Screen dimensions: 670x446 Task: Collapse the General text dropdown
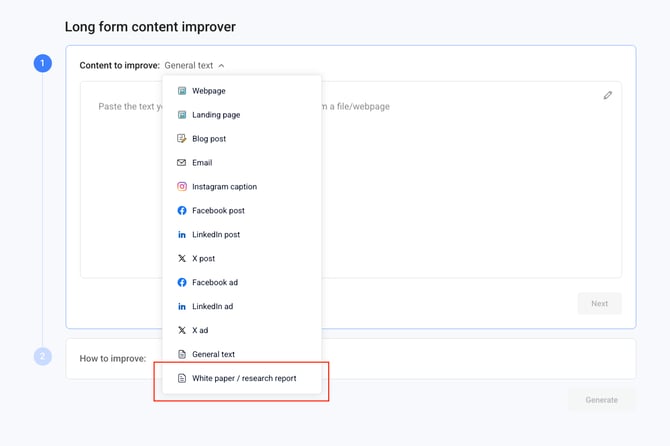(x=195, y=66)
